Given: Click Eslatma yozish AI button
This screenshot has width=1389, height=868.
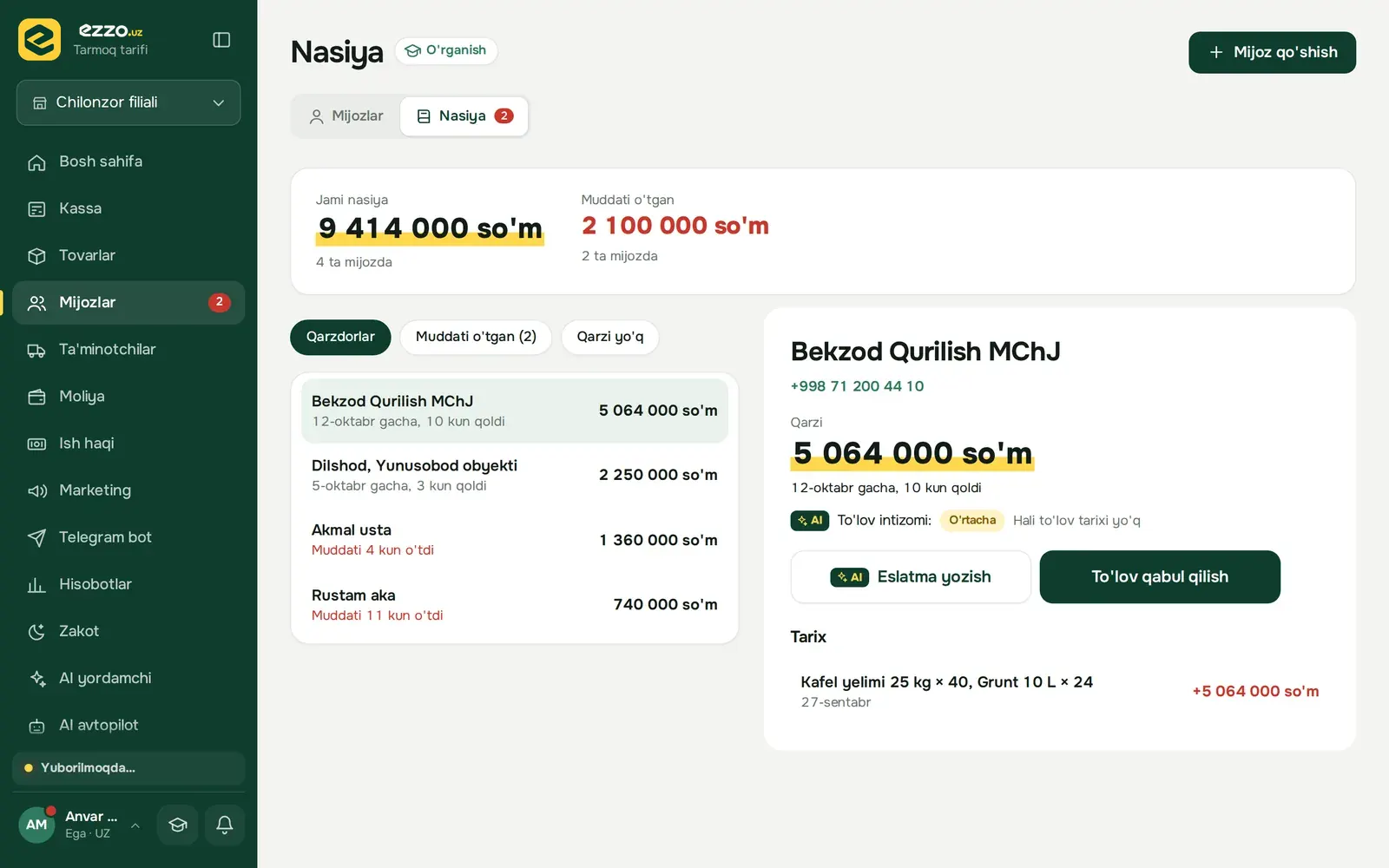Looking at the screenshot, I should tap(911, 577).
